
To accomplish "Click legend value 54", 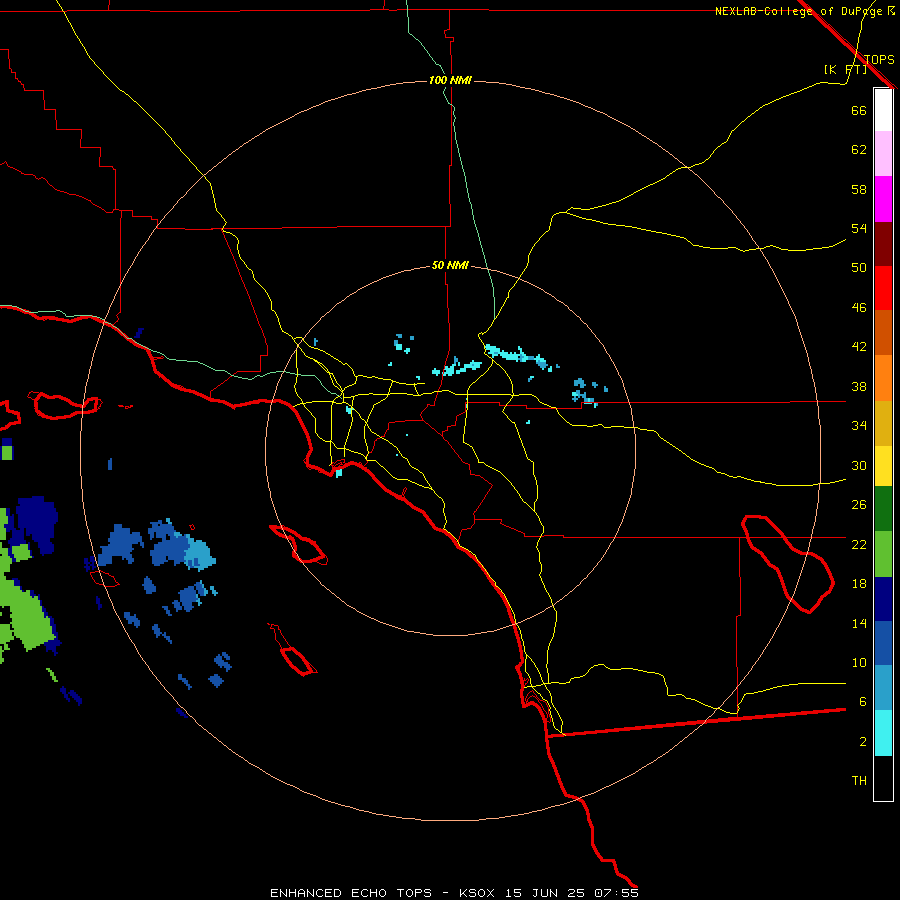I will click(859, 228).
